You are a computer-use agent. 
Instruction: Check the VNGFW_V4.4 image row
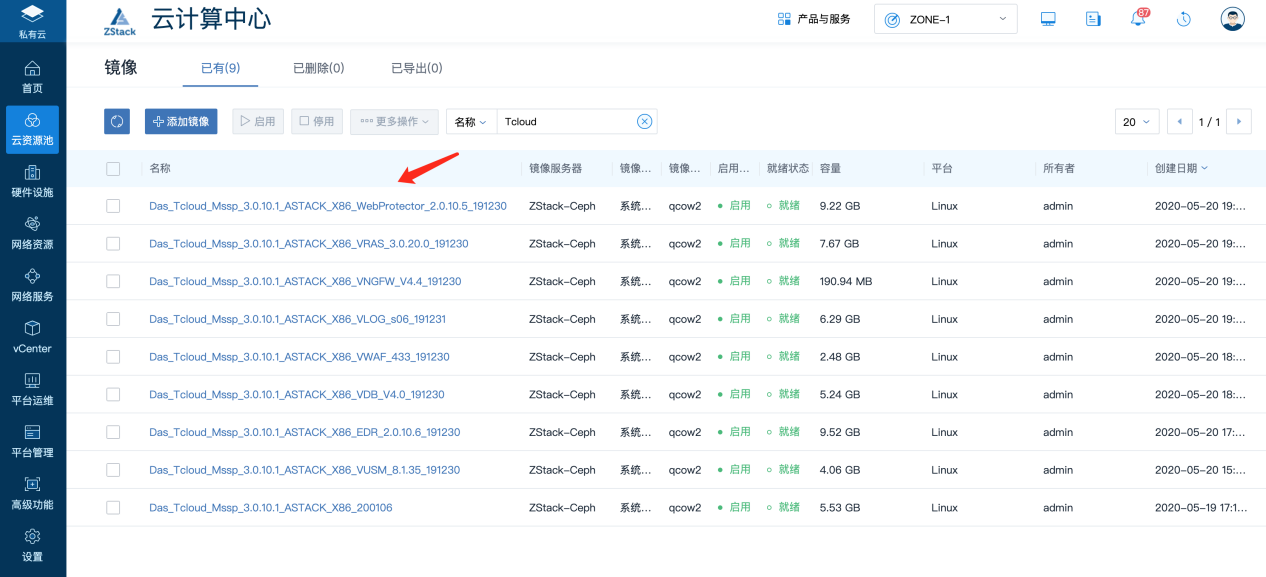click(113, 281)
